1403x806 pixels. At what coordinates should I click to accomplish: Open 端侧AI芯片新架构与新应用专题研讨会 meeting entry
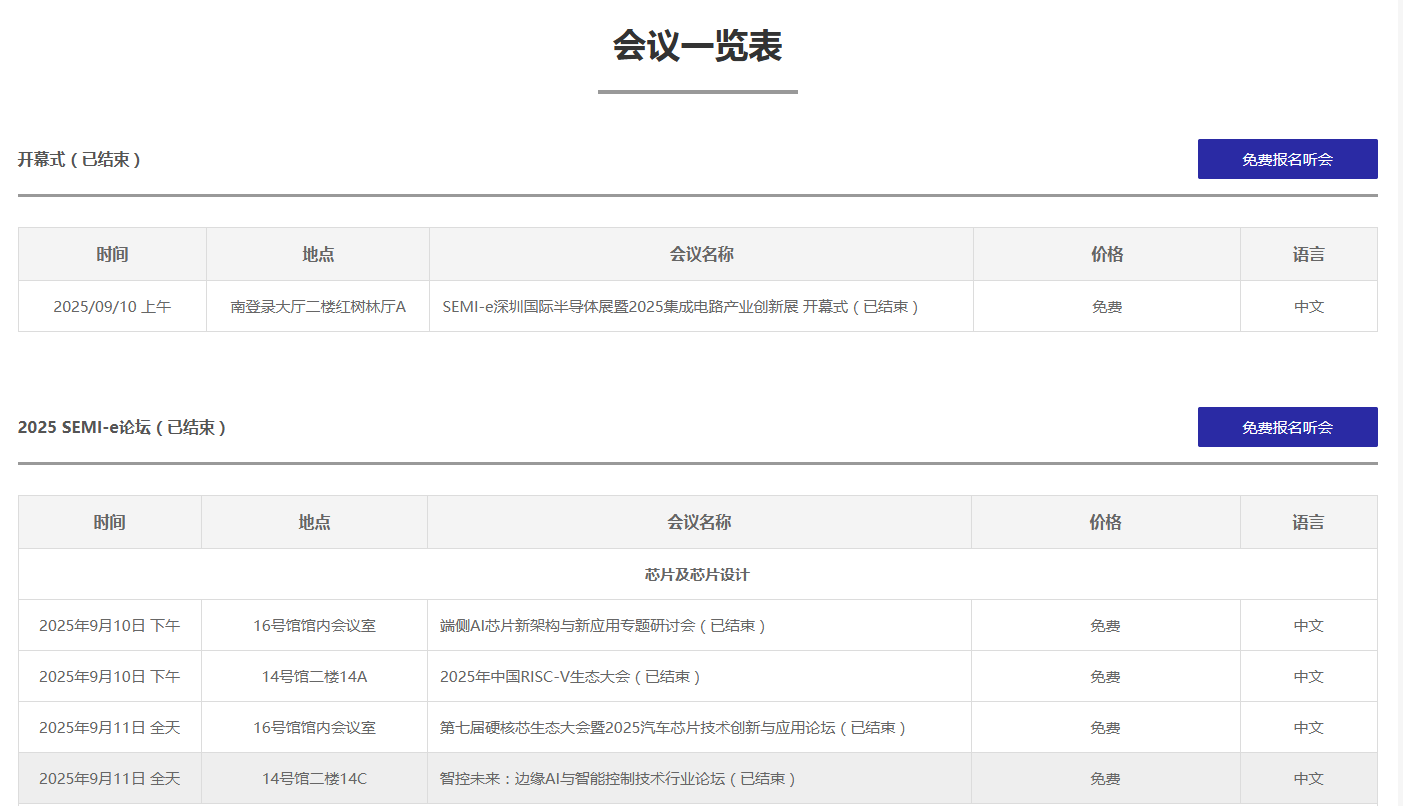[602, 626]
